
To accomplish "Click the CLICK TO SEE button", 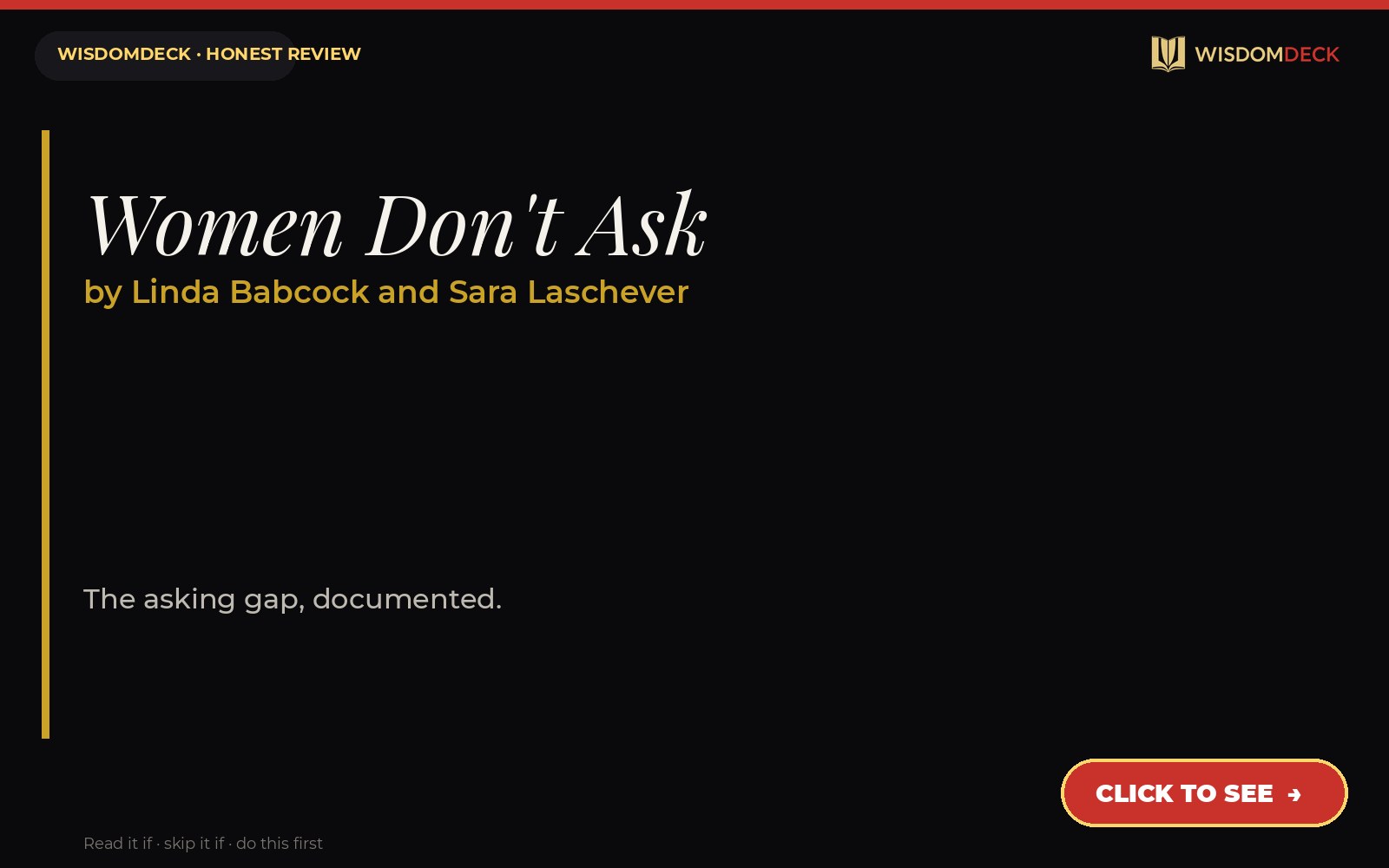I will tap(1204, 793).
